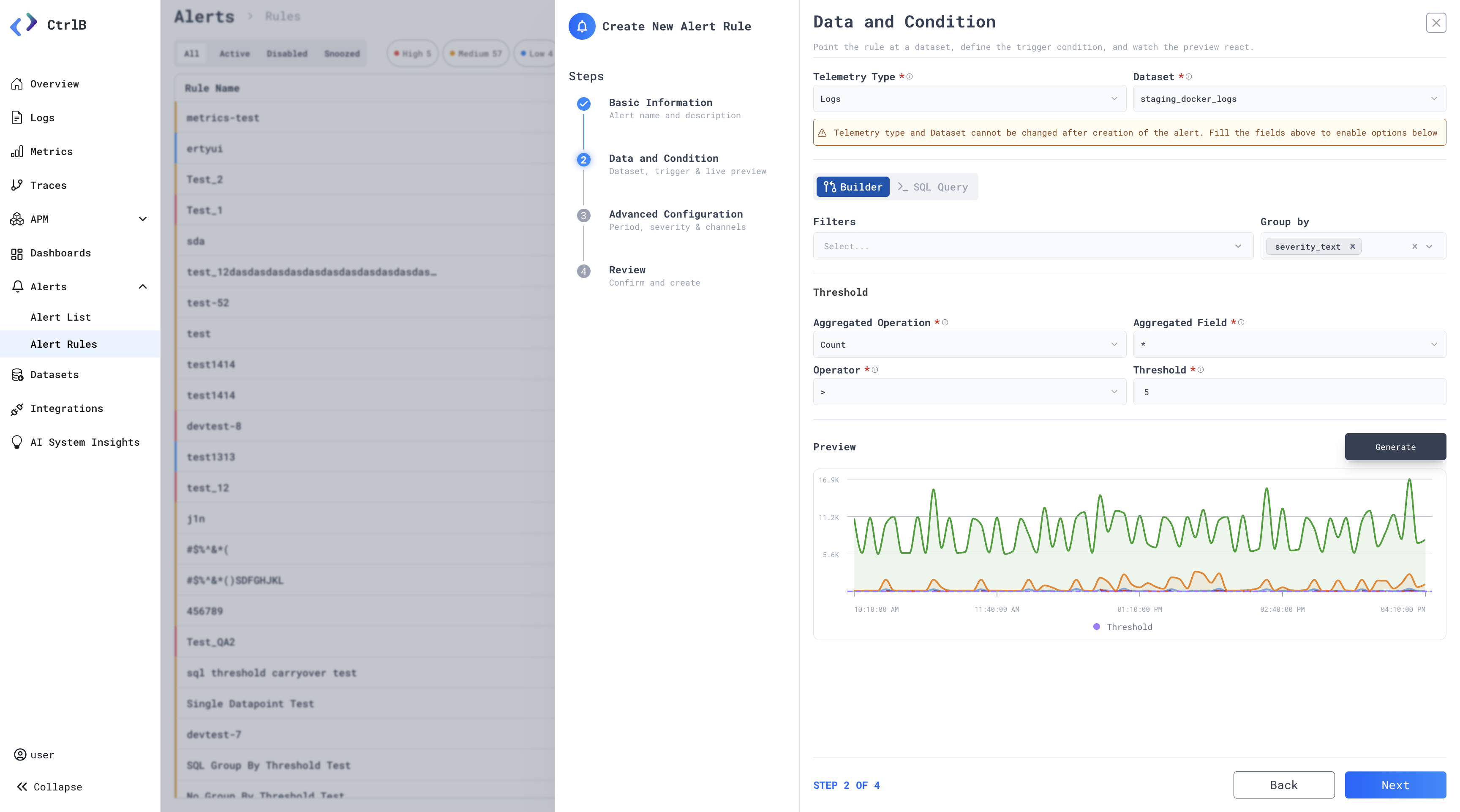Remove severity_text tag from Group by

point(1352,246)
